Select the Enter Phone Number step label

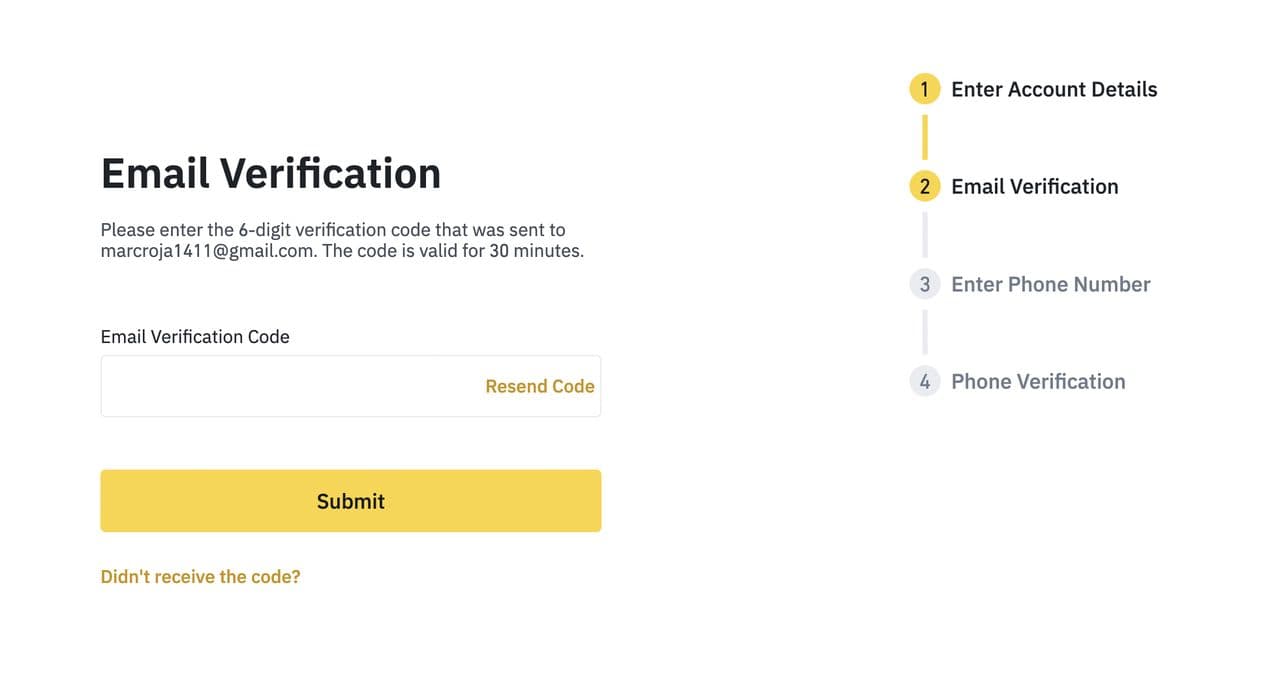[1050, 284]
